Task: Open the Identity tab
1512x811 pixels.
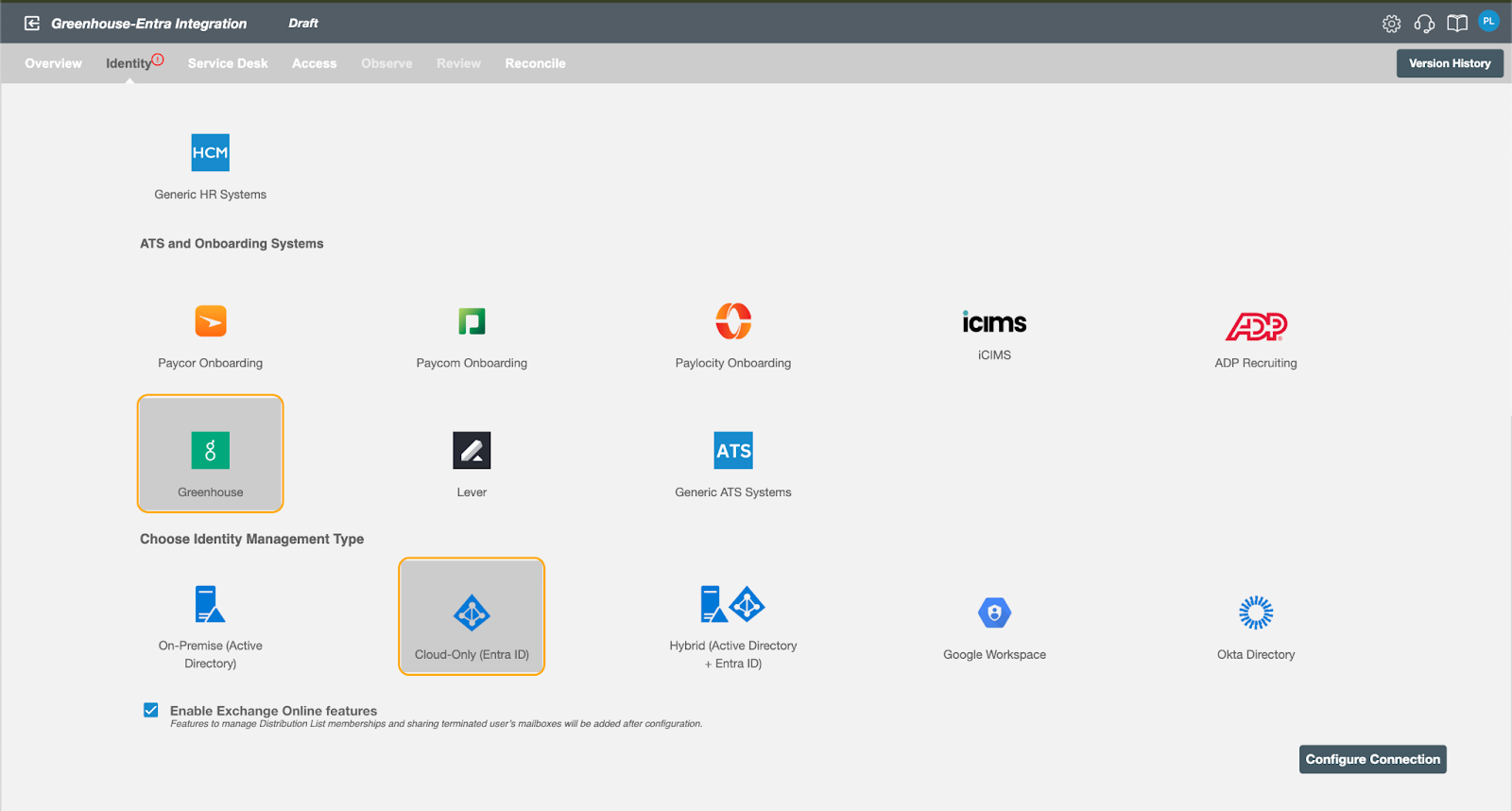Action: (129, 63)
